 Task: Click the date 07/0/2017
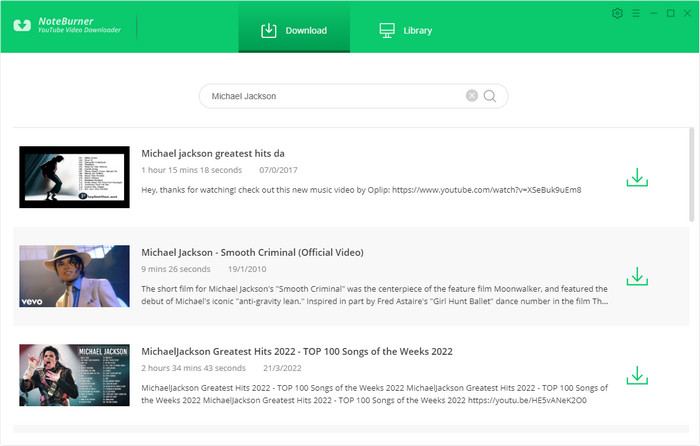click(278, 170)
